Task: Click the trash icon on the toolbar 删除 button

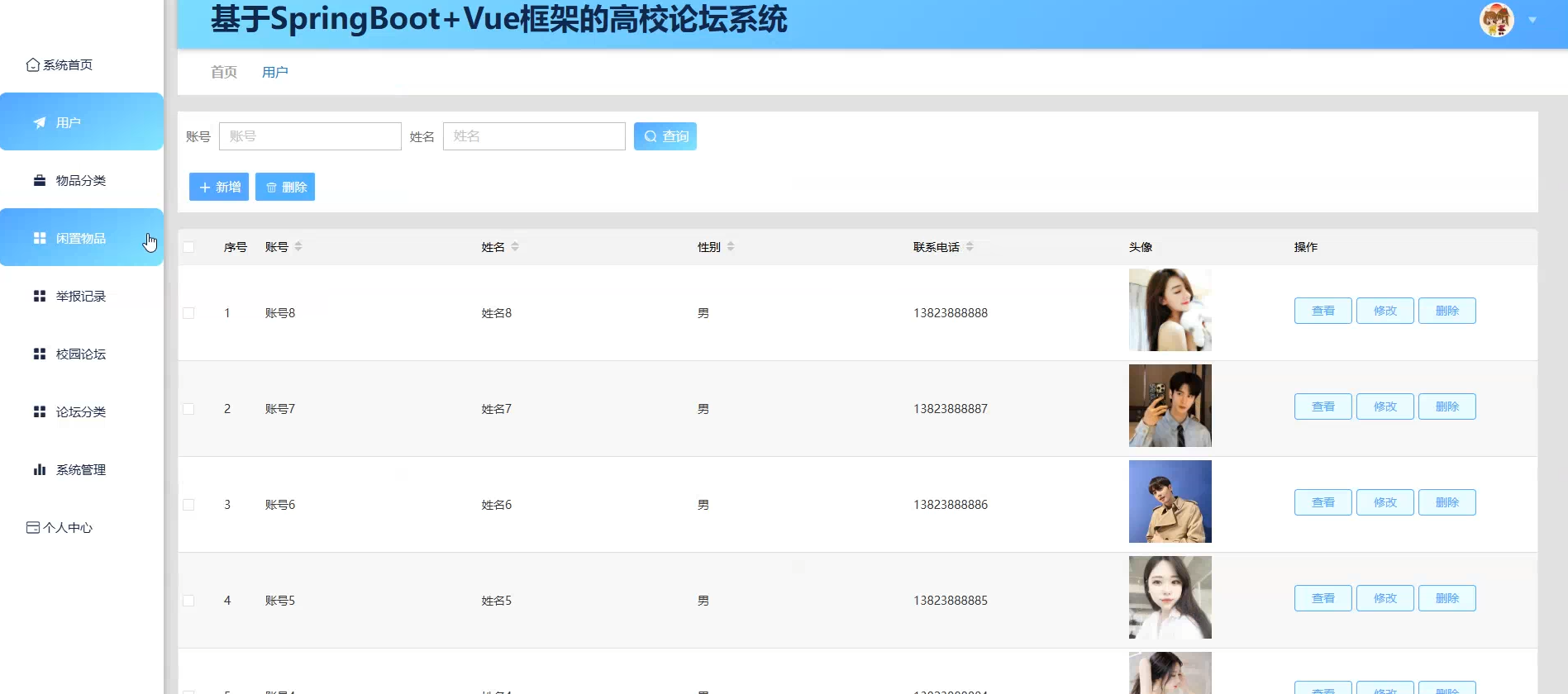Action: pyautogui.click(x=271, y=188)
